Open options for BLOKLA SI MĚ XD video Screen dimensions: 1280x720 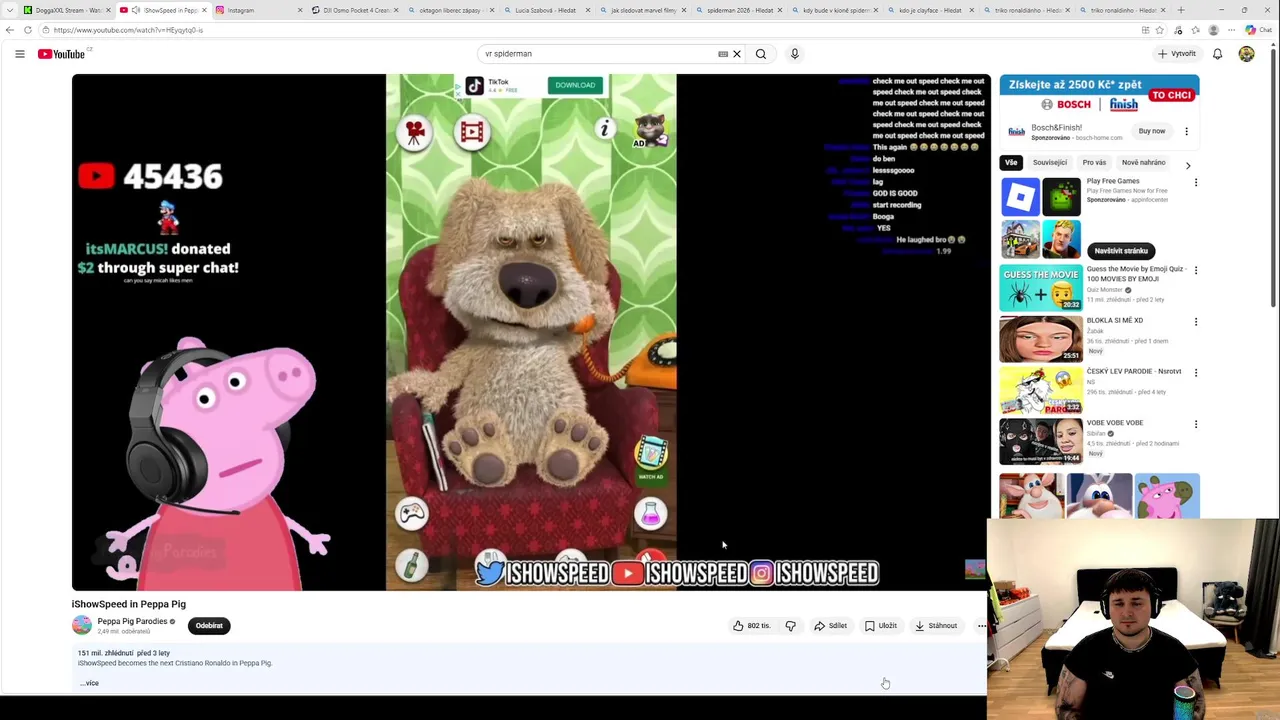[x=1195, y=322]
